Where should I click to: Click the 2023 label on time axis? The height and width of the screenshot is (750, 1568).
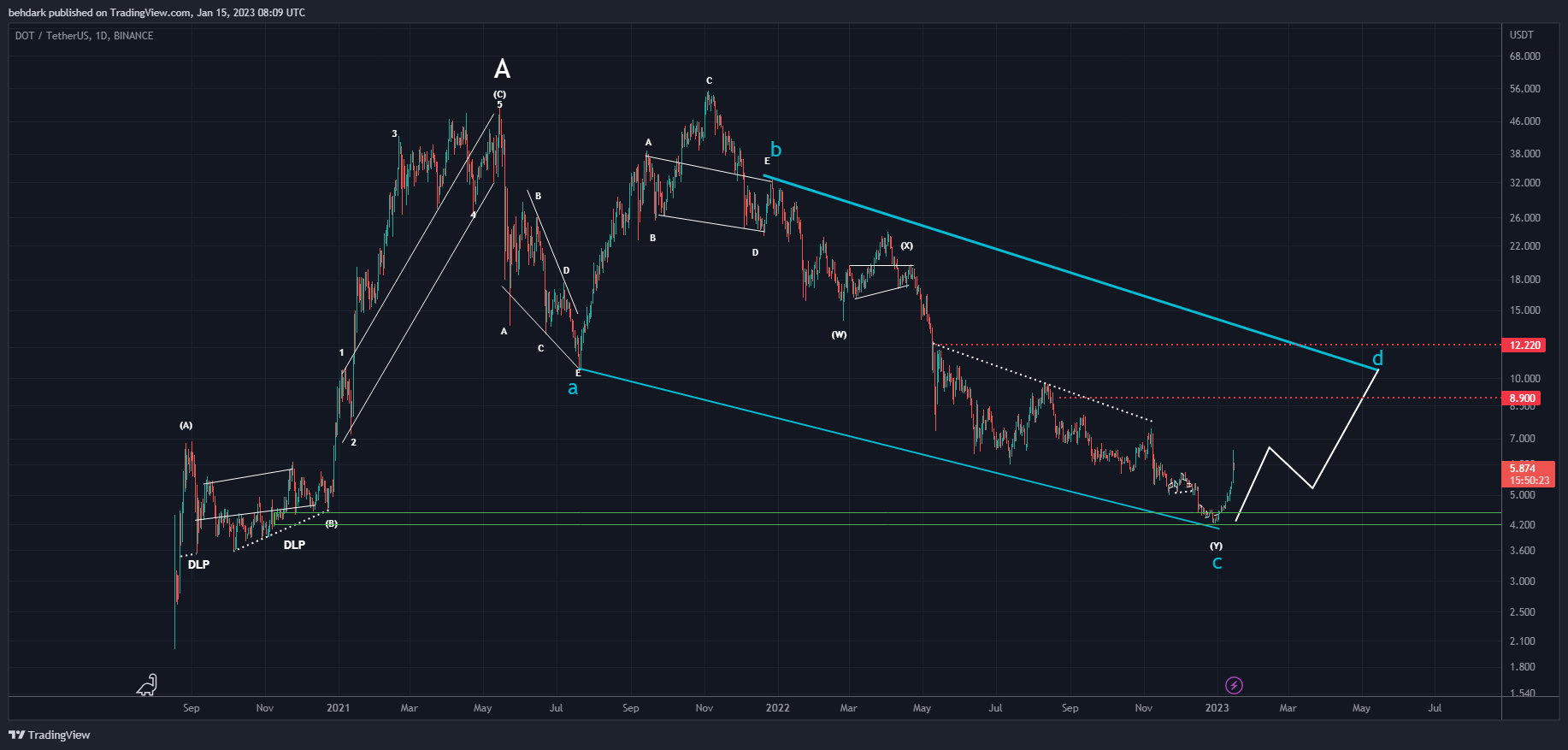pyautogui.click(x=1217, y=708)
